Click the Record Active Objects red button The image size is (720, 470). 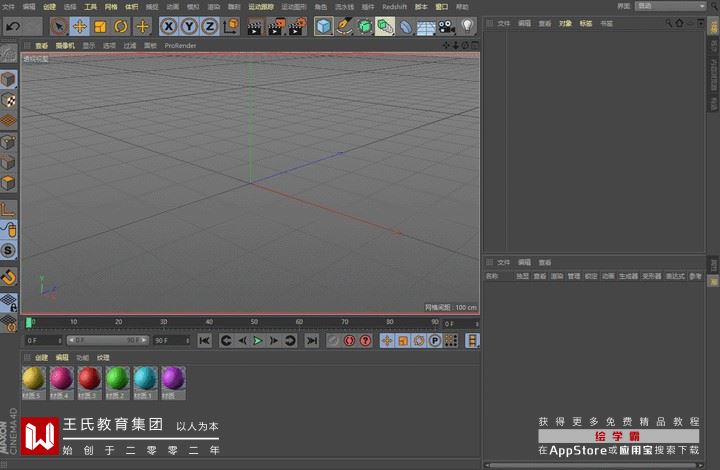tap(349, 341)
